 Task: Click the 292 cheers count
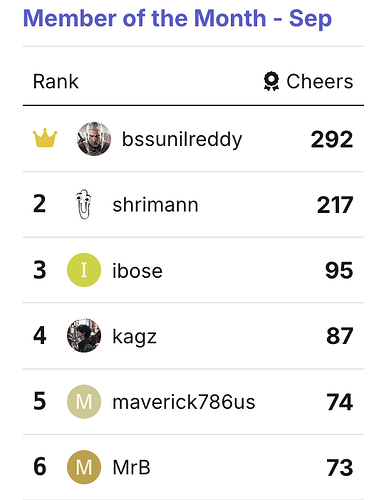click(332, 139)
